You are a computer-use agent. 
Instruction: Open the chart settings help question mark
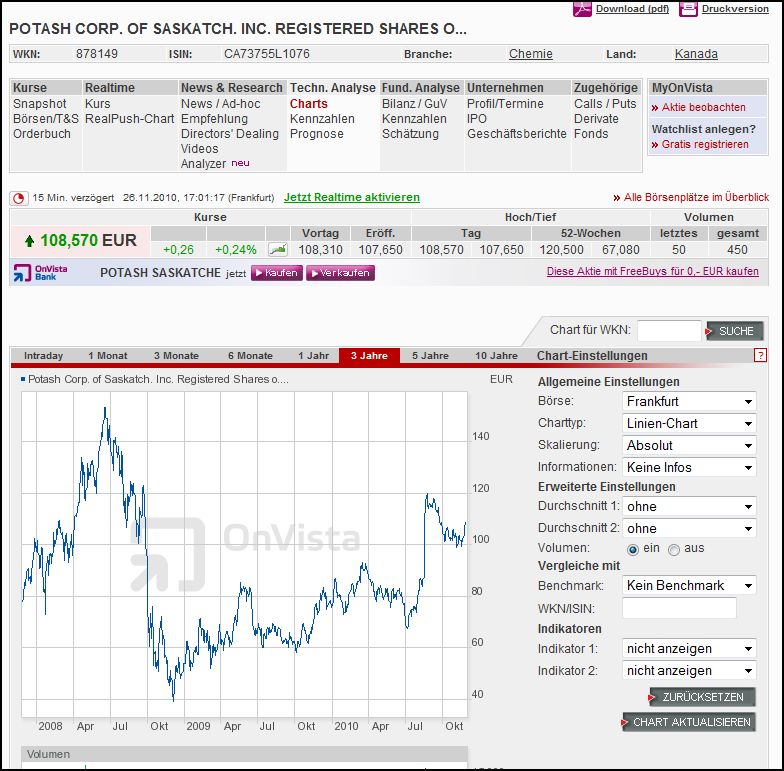pos(760,355)
